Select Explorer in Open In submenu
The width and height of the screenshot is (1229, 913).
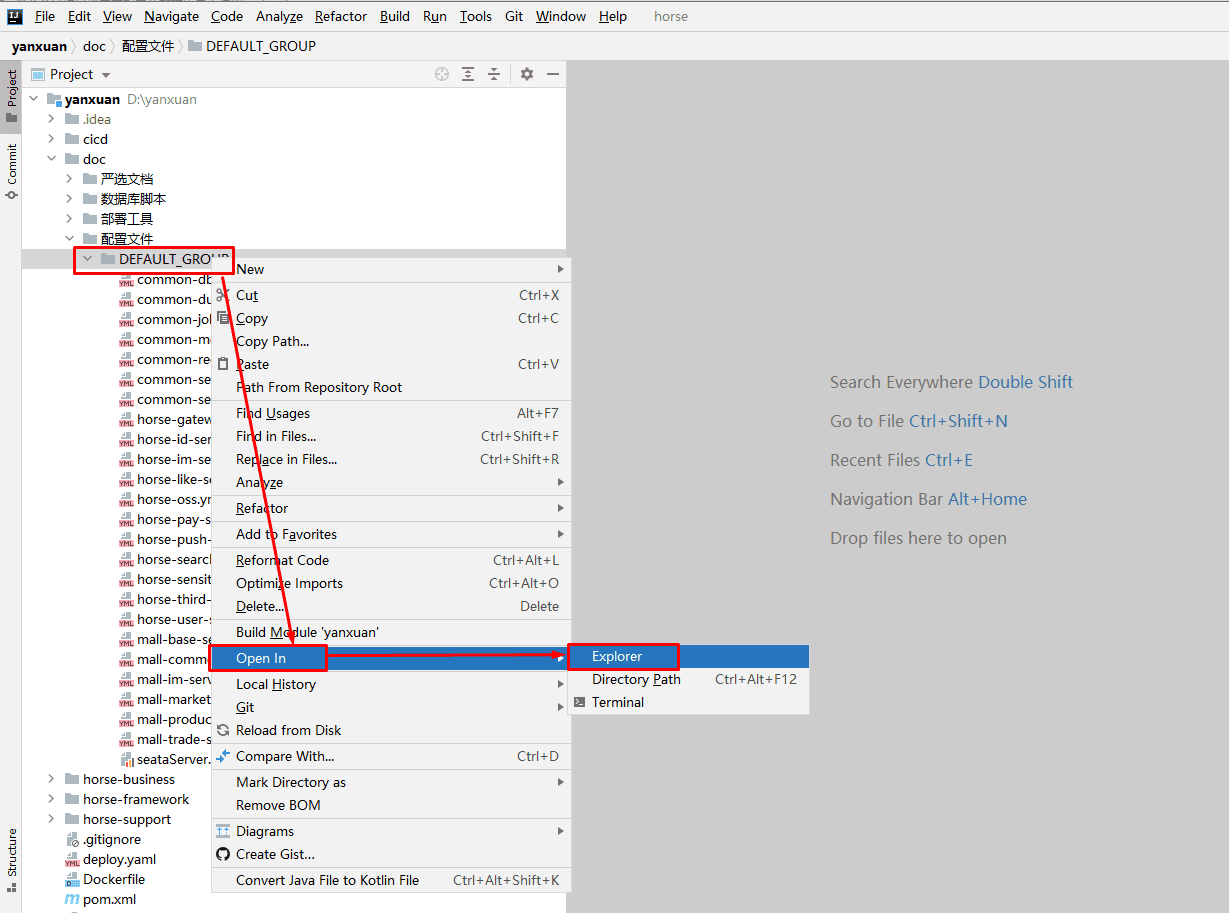click(688, 656)
